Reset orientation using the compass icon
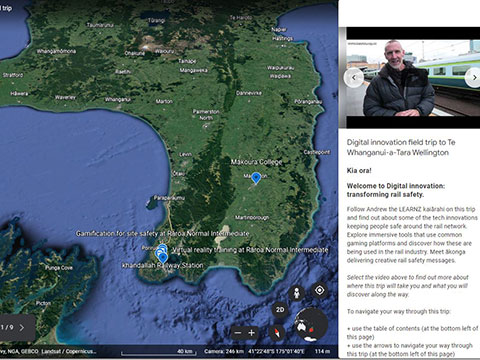480x360 pixels. coord(277,333)
